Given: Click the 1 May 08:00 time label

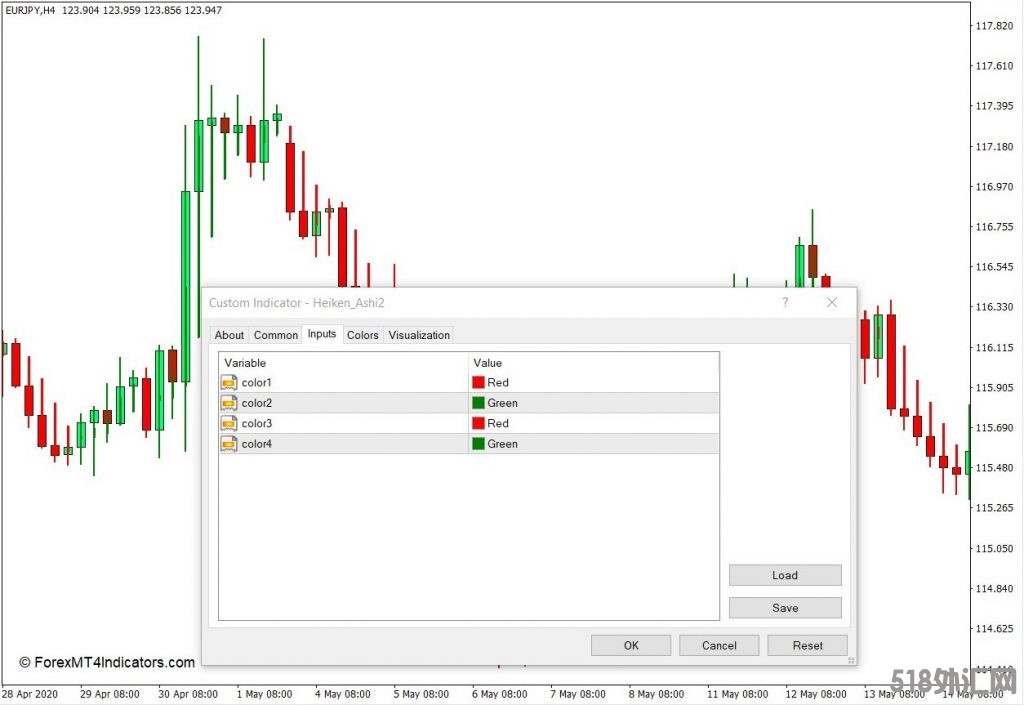Looking at the screenshot, I should (x=264, y=694).
